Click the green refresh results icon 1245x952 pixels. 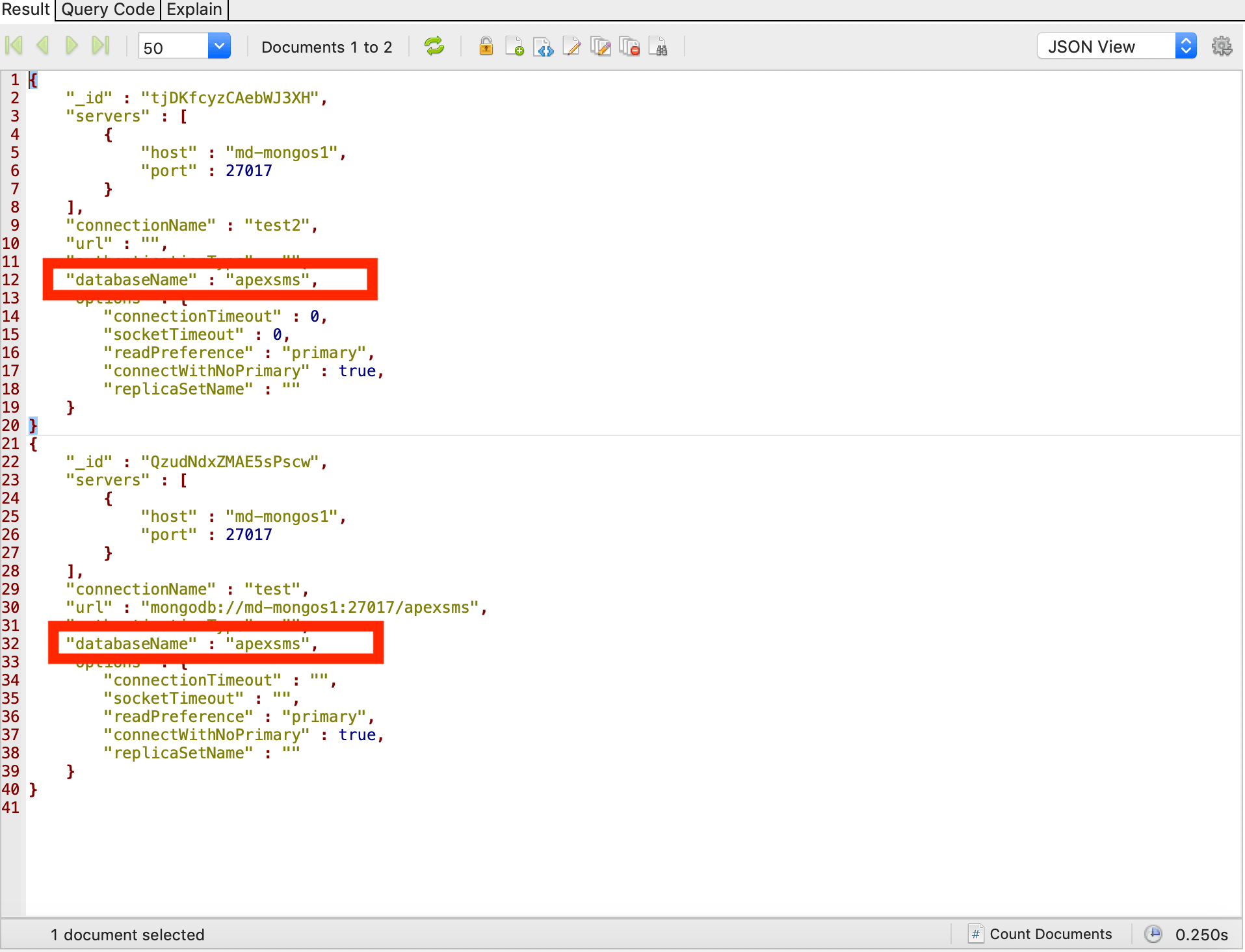434,46
